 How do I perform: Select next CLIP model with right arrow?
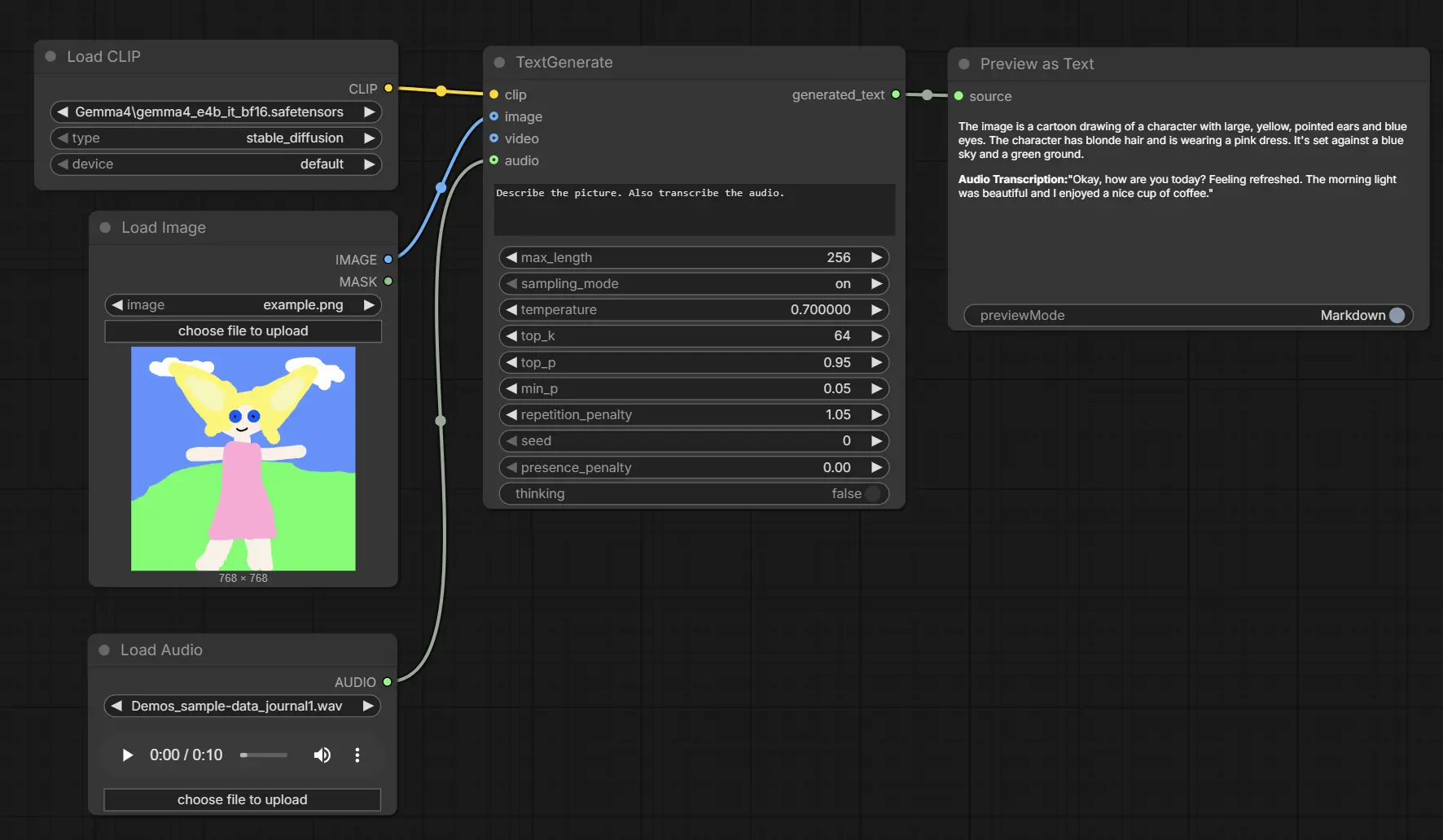pyautogui.click(x=369, y=112)
